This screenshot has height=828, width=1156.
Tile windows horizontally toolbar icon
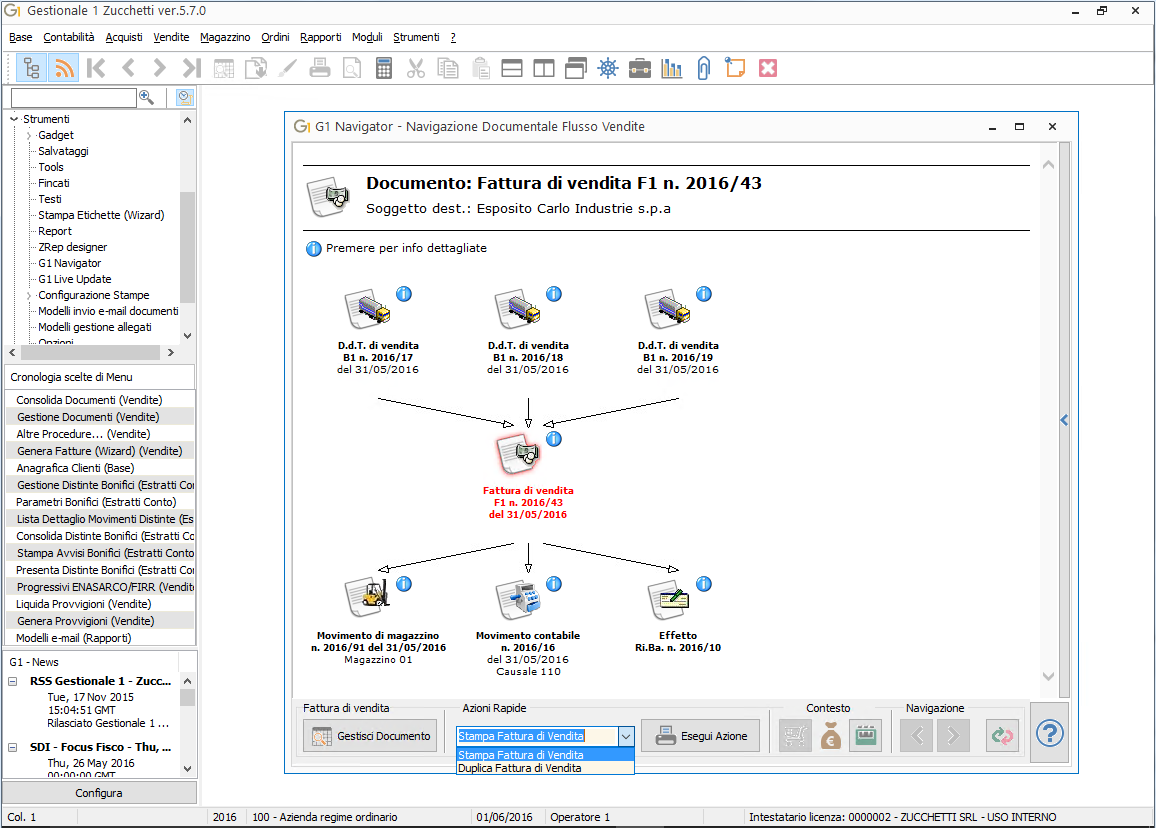[x=512, y=69]
